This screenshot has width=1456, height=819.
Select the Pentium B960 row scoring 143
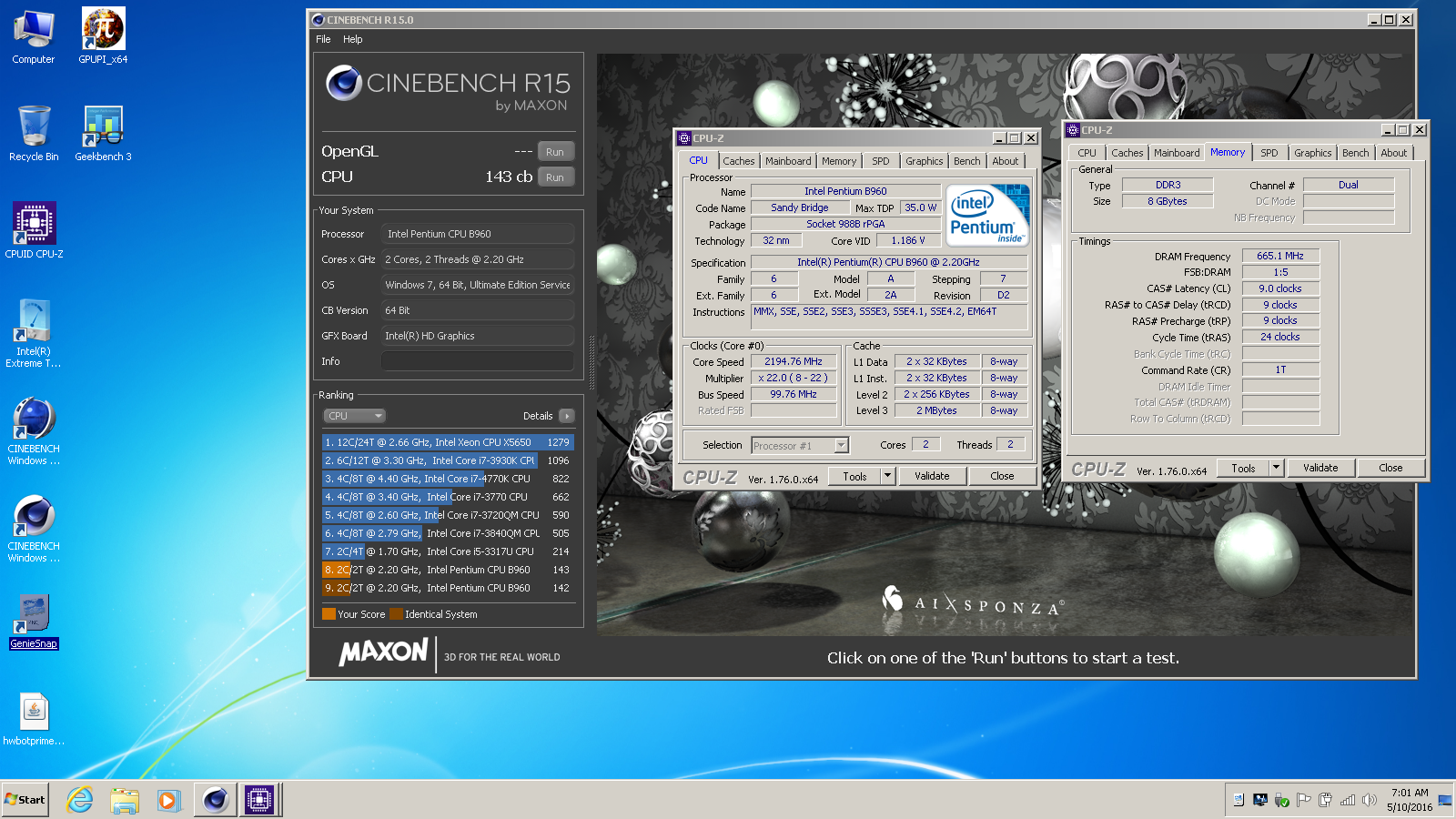tap(448, 570)
